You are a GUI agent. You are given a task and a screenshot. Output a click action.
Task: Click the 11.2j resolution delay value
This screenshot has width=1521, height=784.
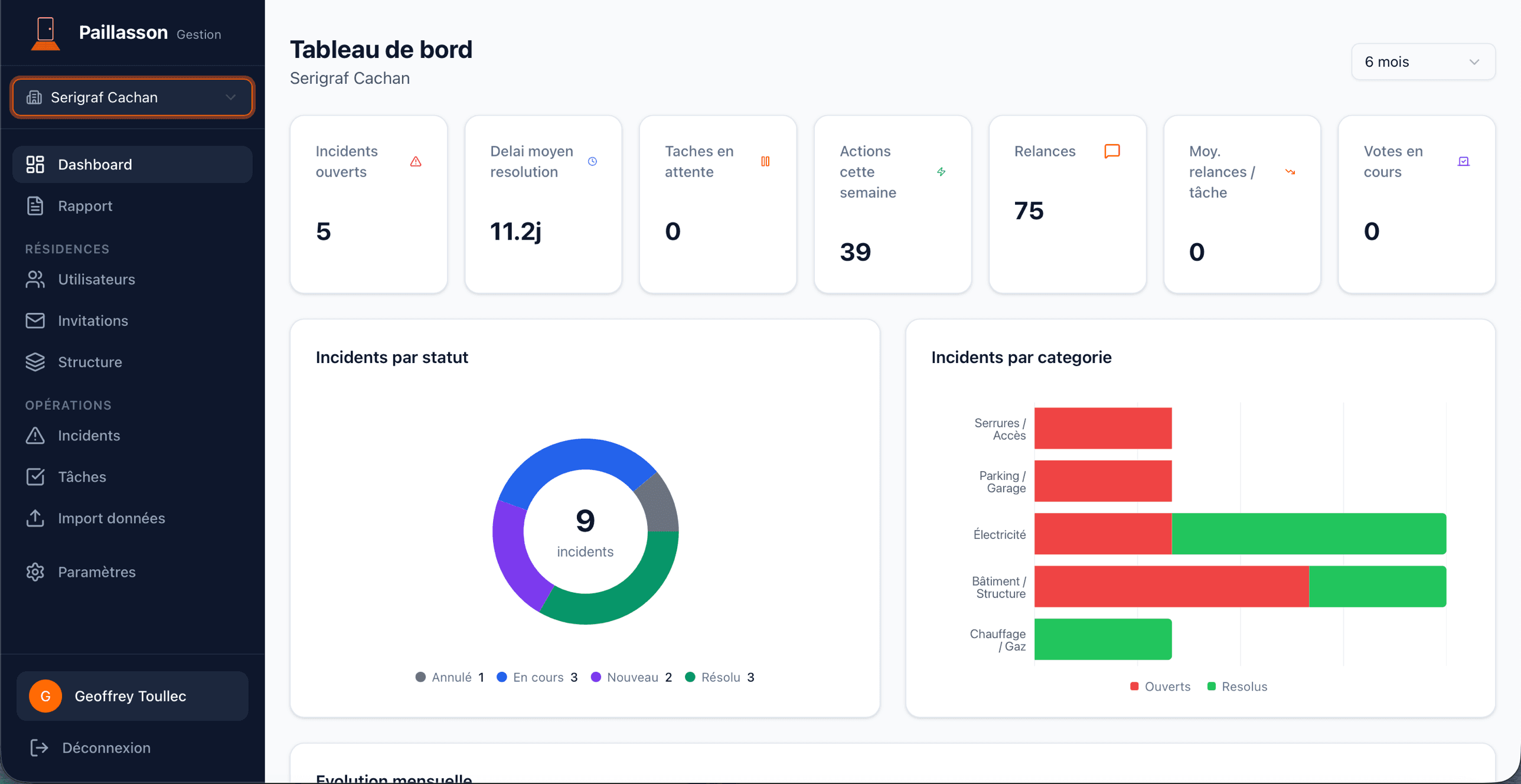coord(515,231)
